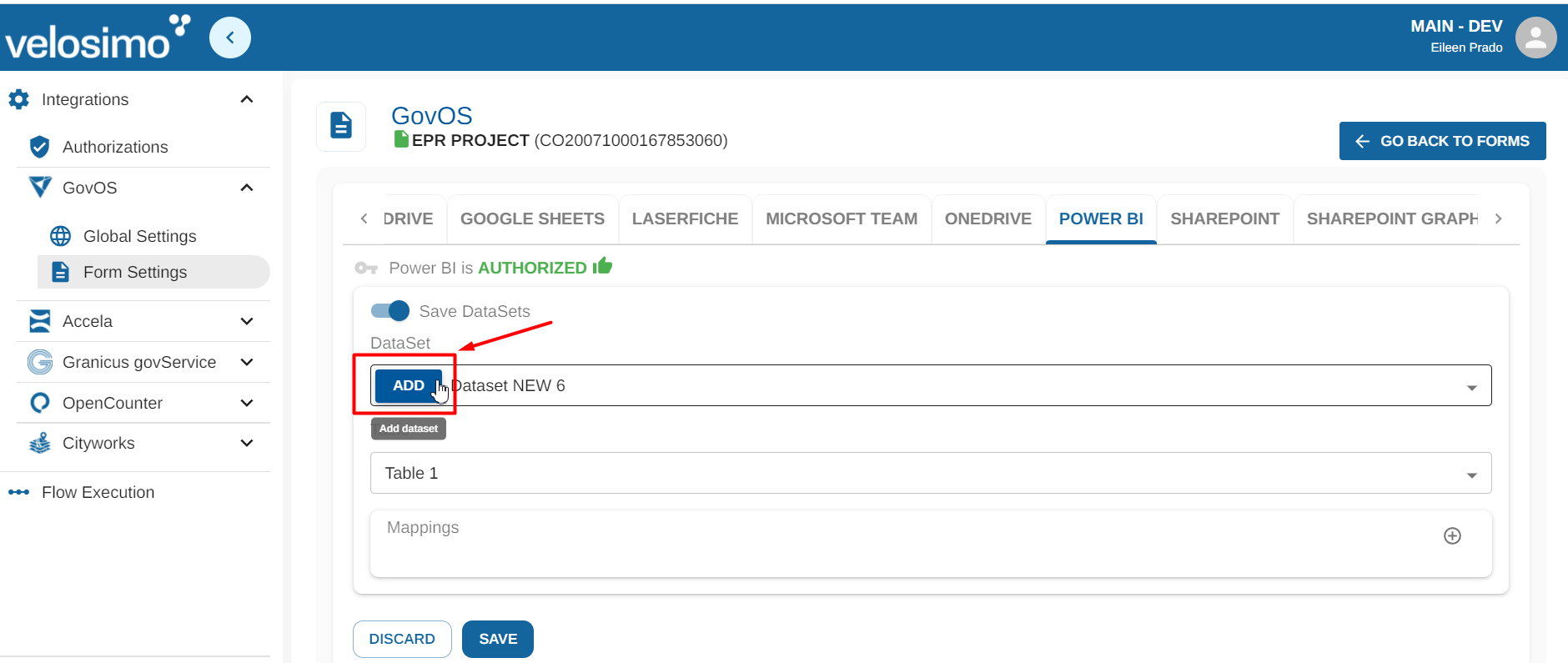The width and height of the screenshot is (1568, 663).
Task: Click GO BACK TO FORMS button
Action: [1442, 141]
